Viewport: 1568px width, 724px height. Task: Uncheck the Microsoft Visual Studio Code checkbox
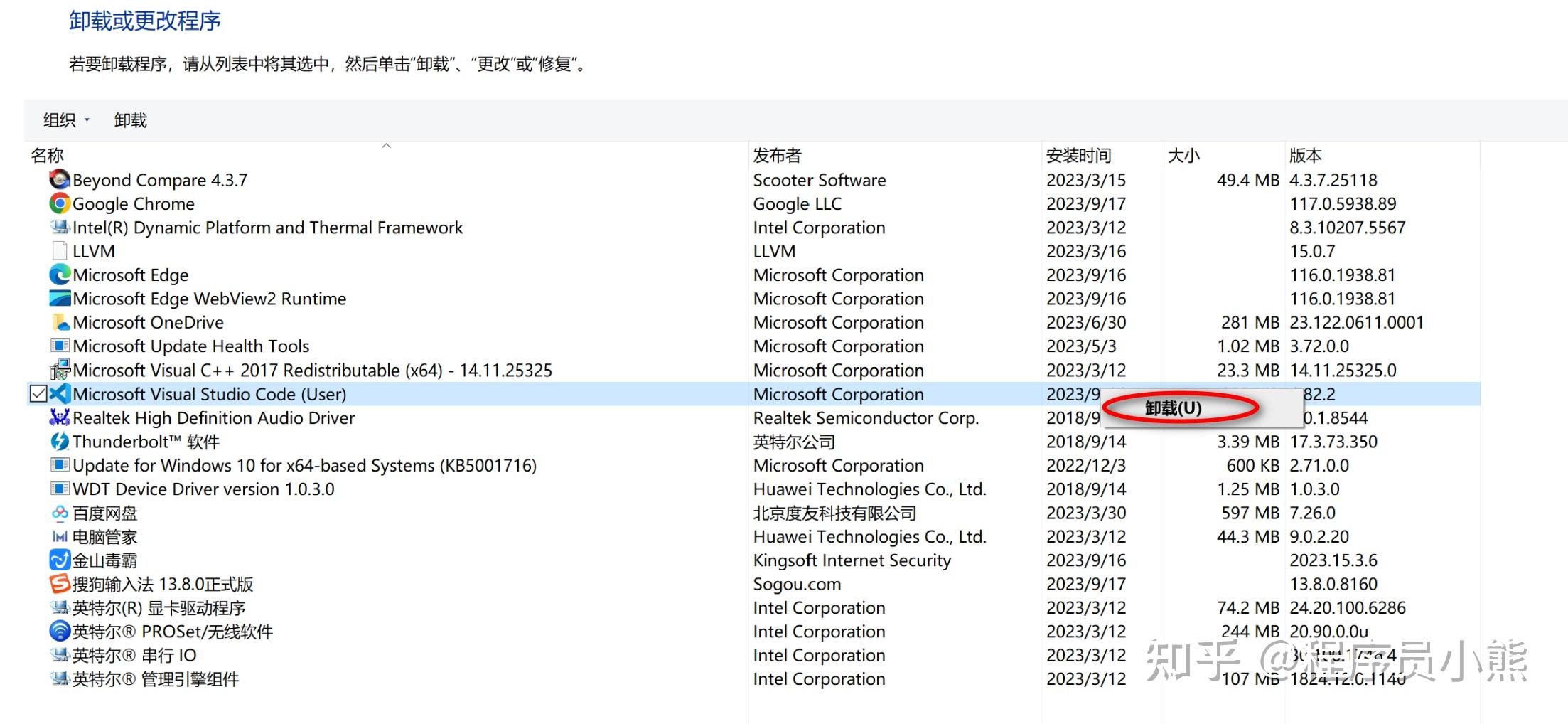pyautogui.click(x=39, y=393)
